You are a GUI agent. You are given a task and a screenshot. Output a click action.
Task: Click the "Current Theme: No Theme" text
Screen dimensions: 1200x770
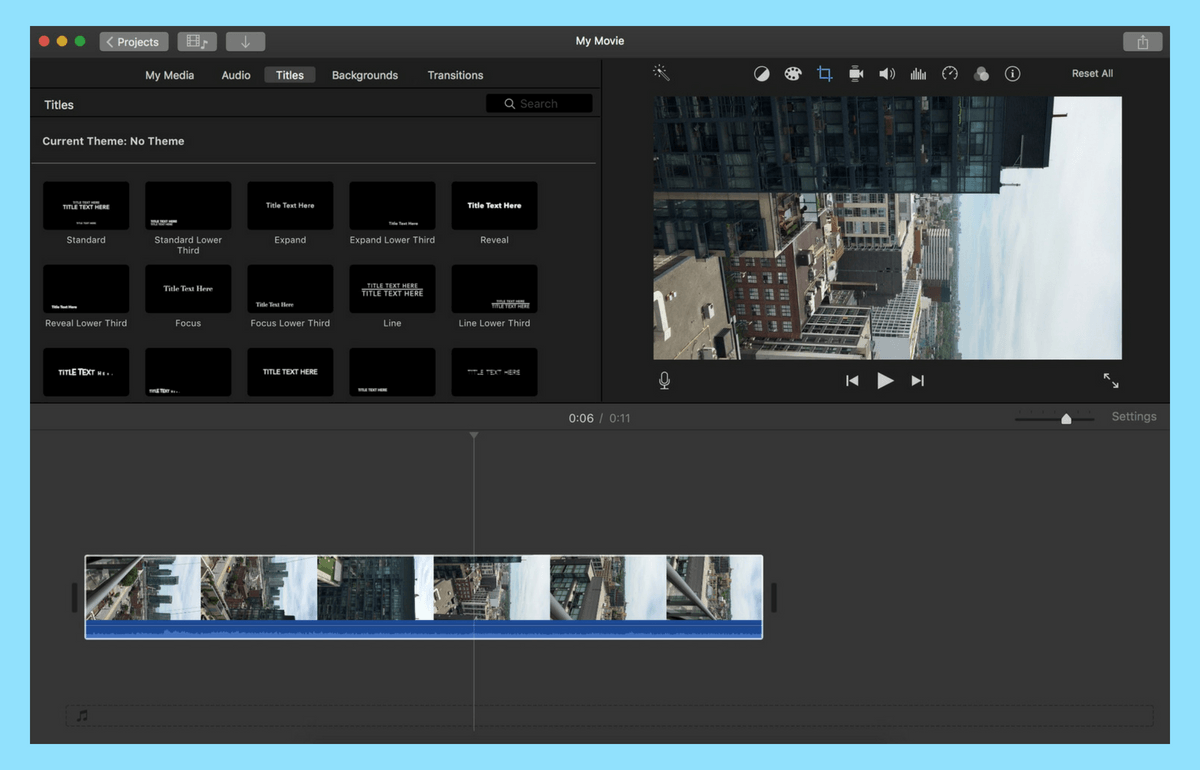113,141
